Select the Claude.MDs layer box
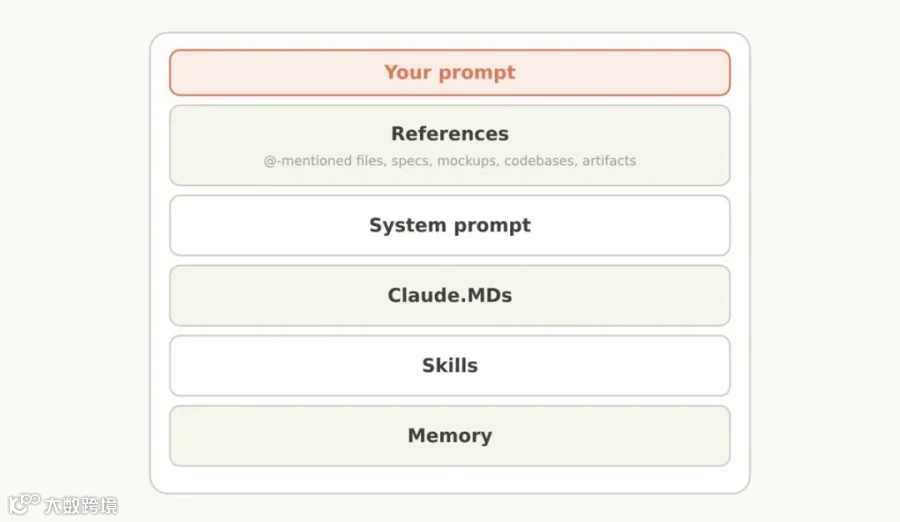 (x=449, y=295)
